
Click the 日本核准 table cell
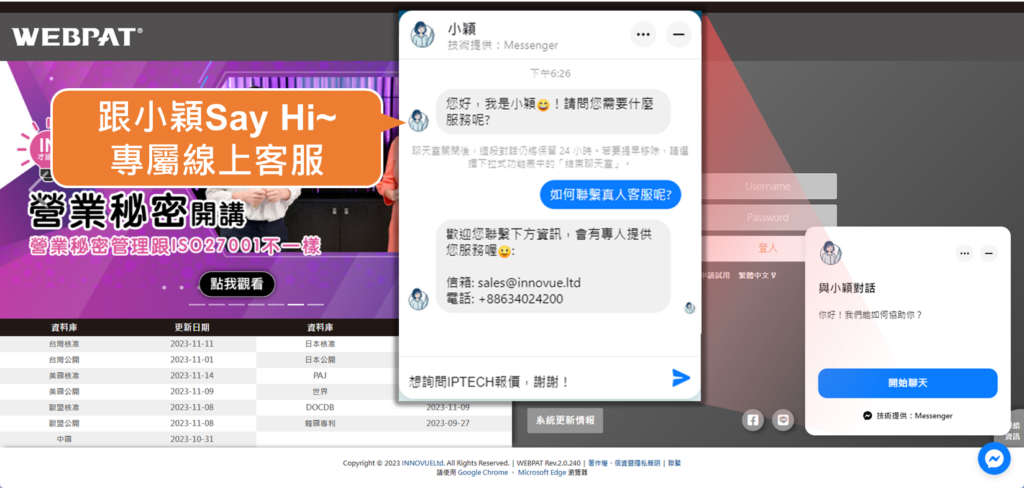click(x=320, y=344)
